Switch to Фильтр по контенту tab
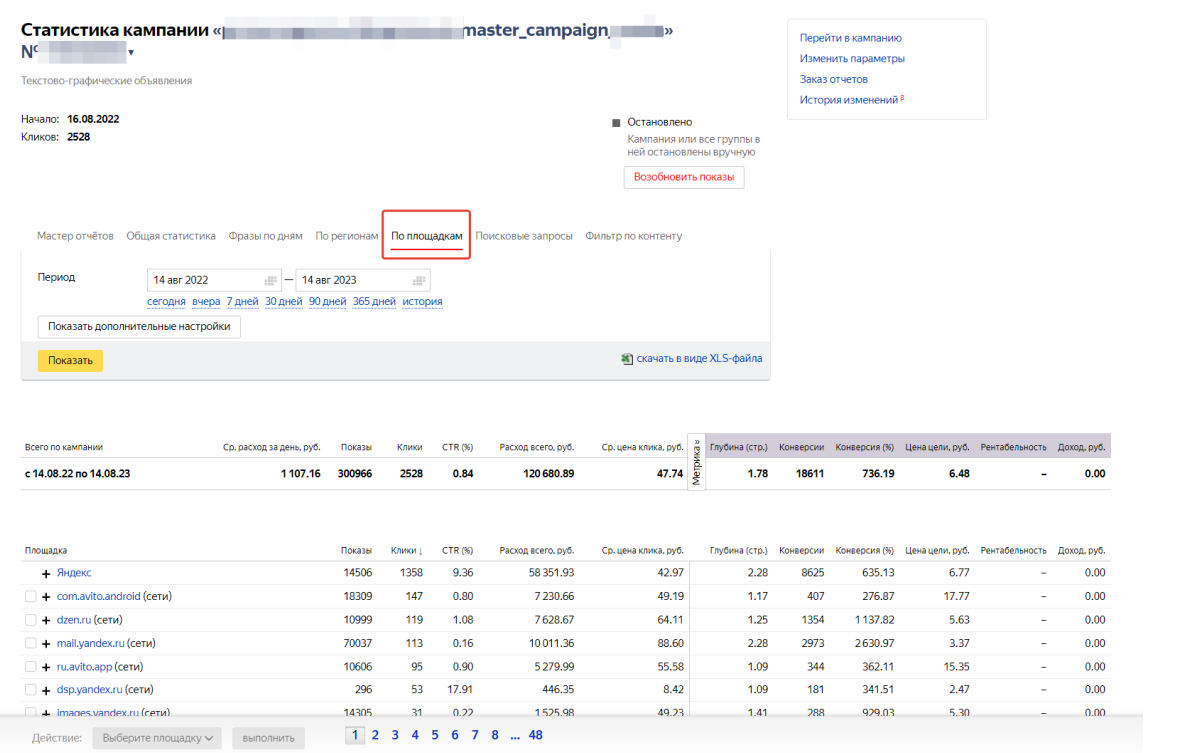The height and width of the screenshot is (753, 1184). [x=634, y=236]
